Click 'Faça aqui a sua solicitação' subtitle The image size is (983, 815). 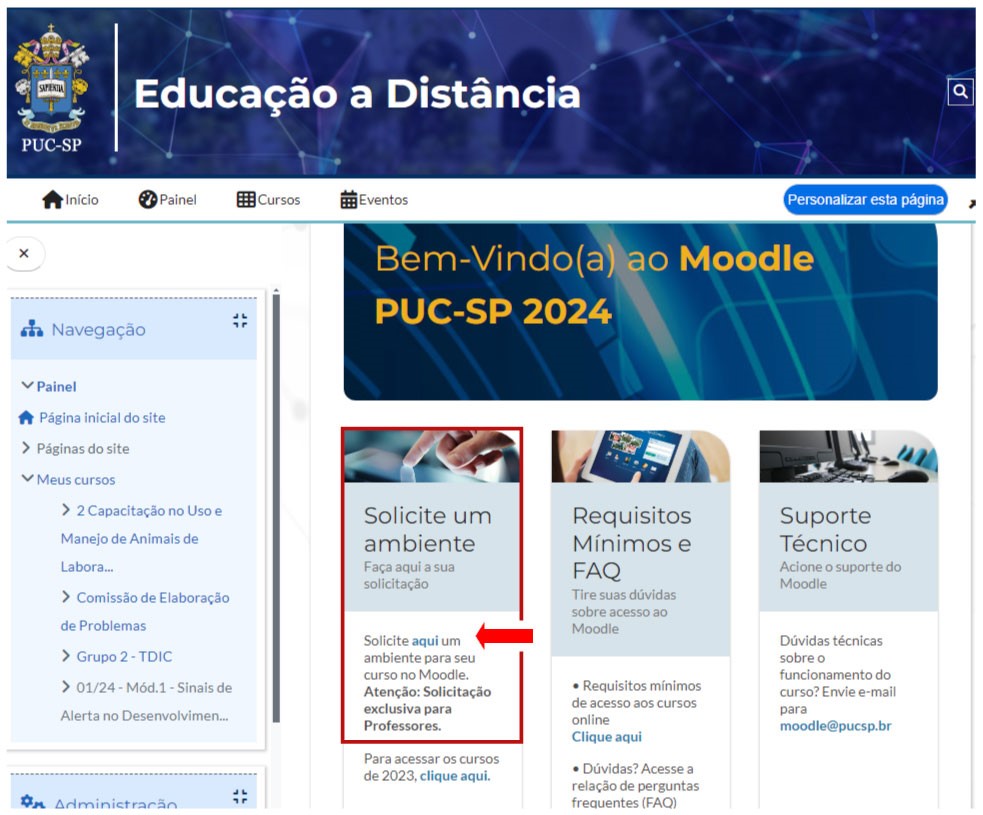pos(409,575)
